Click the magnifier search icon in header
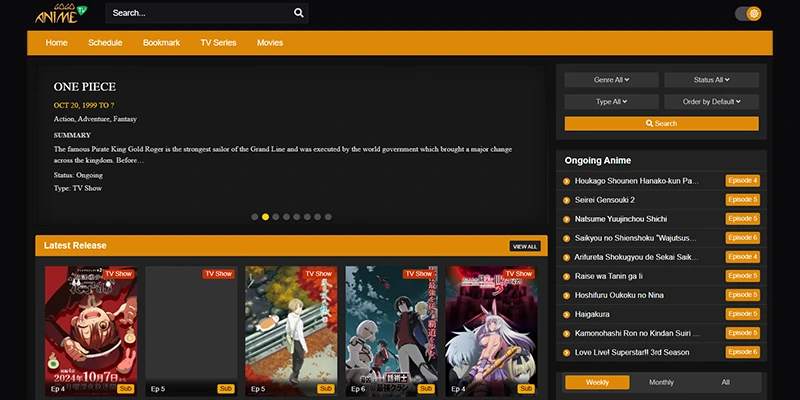The width and height of the screenshot is (800, 400). (298, 13)
